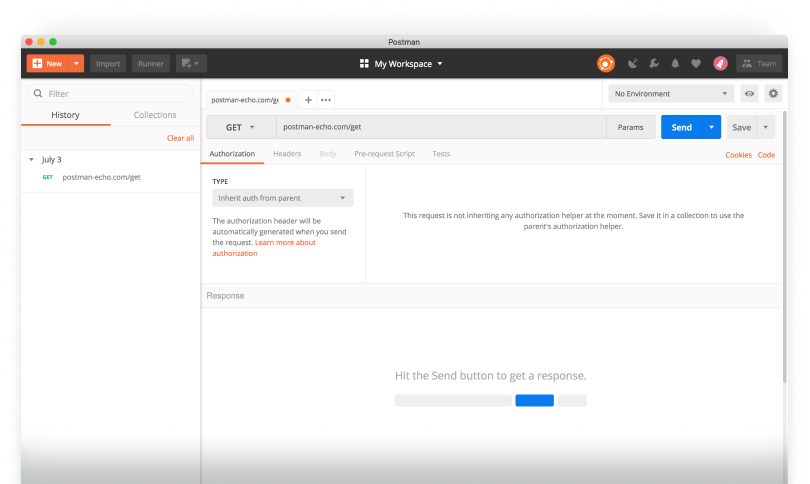Open the wrench settings icon
This screenshot has height=484, width=810.
coord(654,64)
